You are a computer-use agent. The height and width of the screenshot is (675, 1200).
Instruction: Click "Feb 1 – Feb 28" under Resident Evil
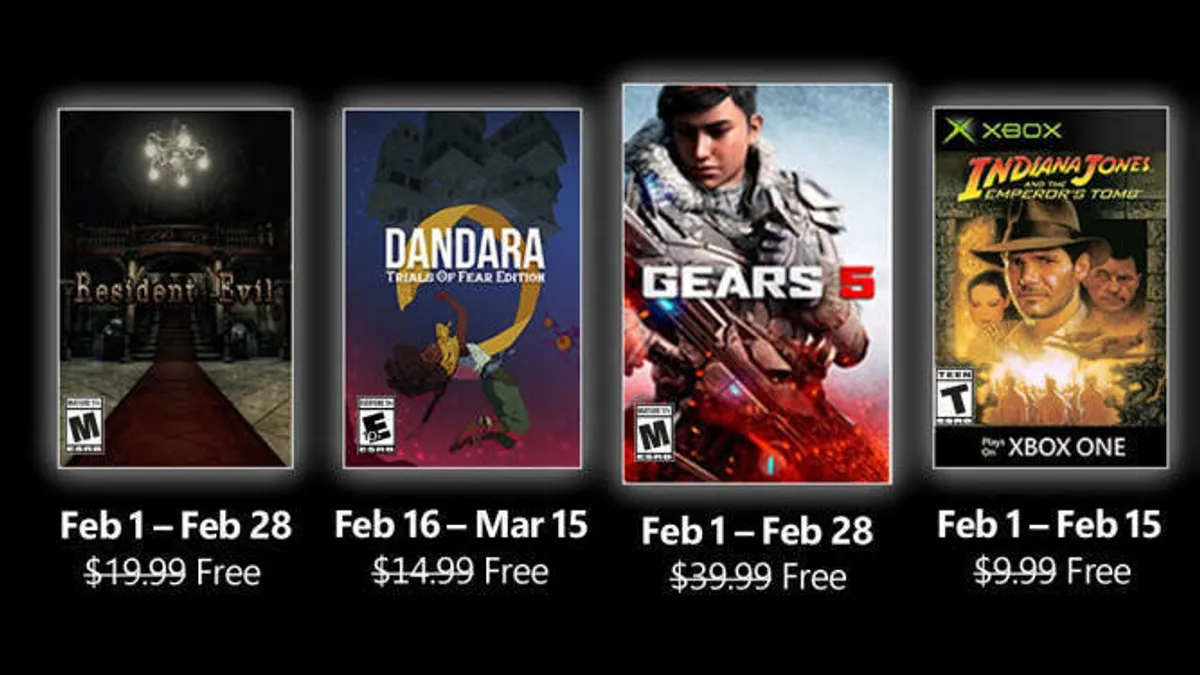point(176,525)
